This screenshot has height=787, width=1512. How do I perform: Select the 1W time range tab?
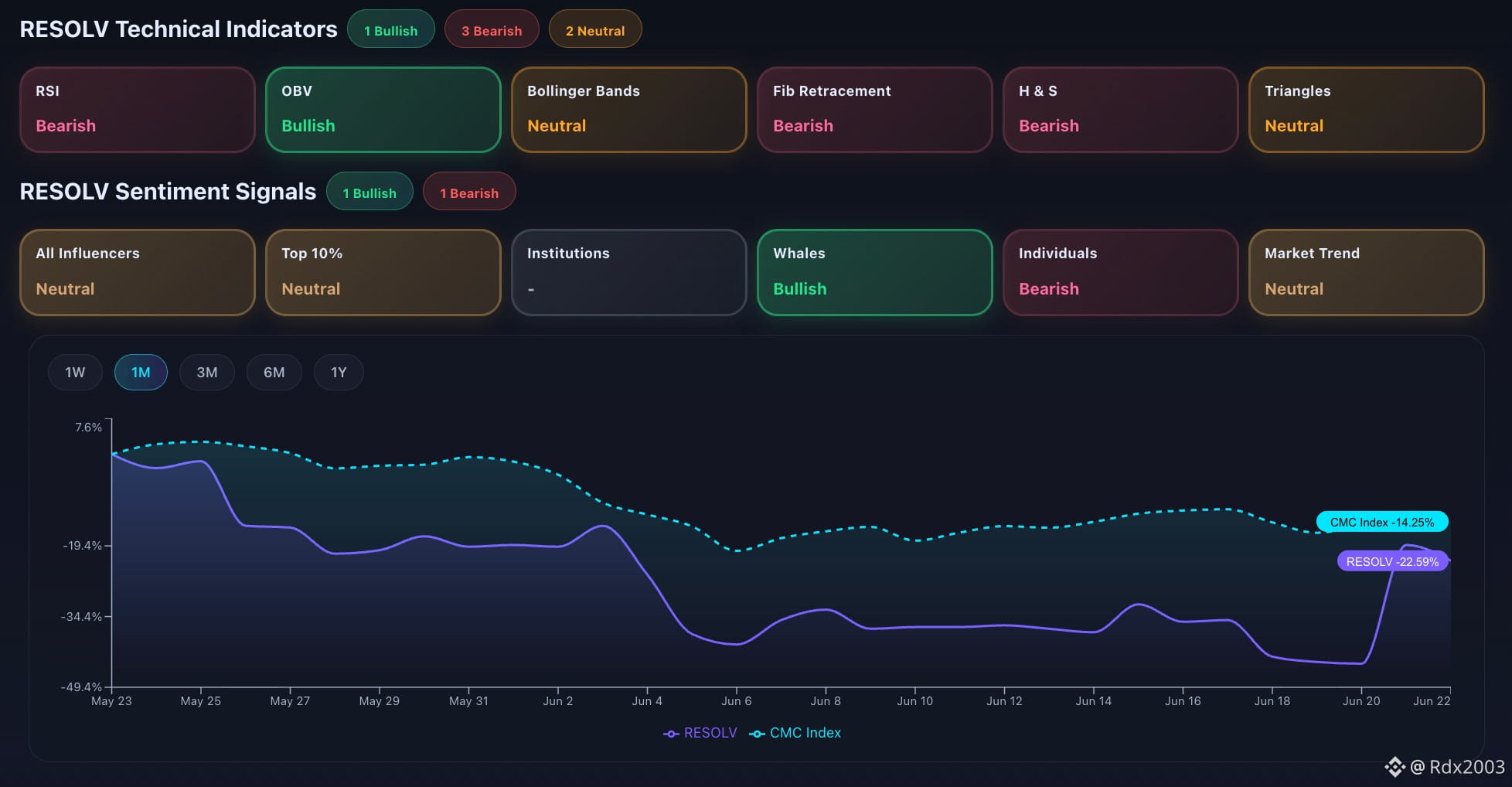pos(75,373)
